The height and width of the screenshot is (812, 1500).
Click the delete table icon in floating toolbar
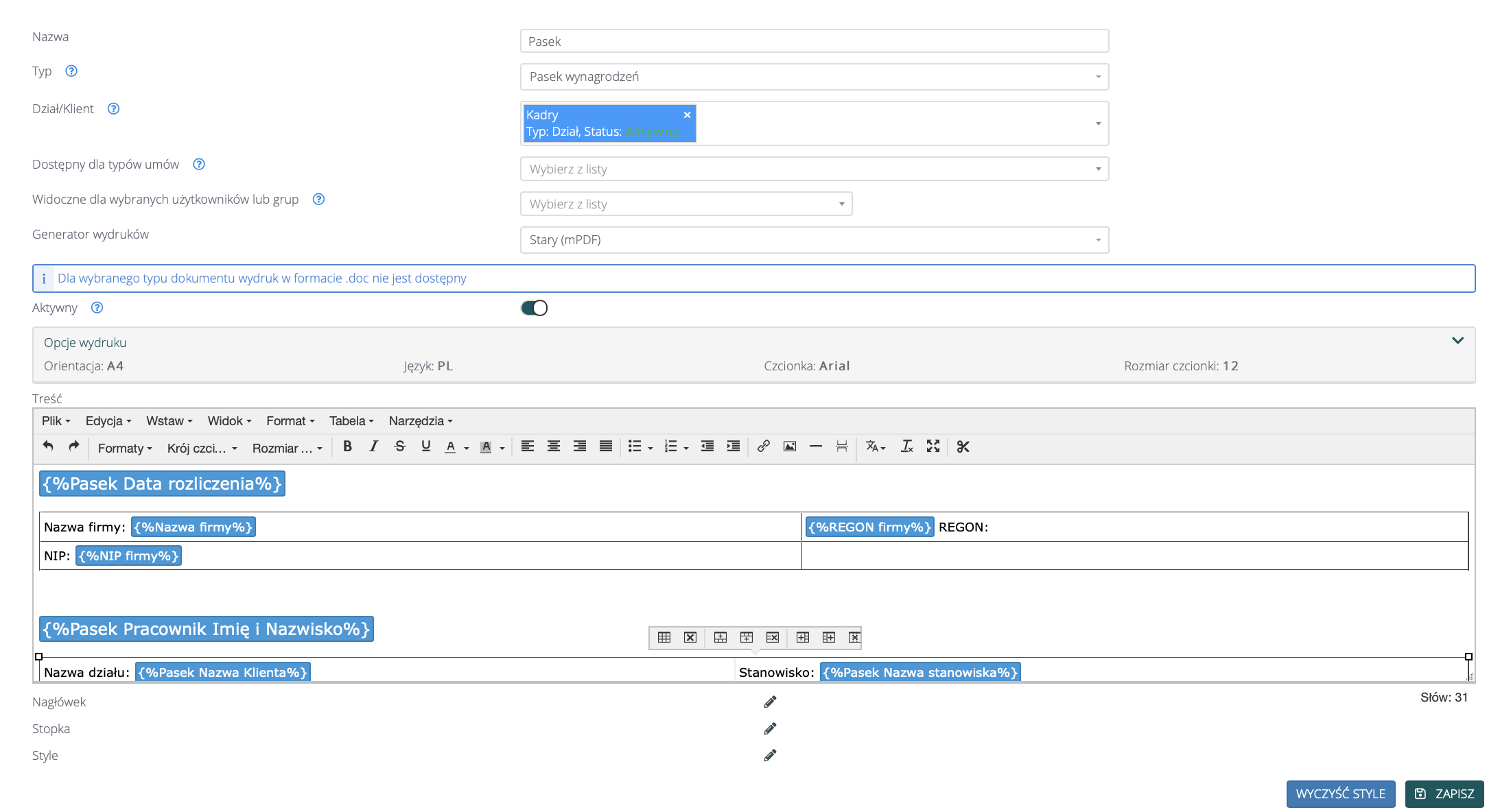click(x=690, y=637)
